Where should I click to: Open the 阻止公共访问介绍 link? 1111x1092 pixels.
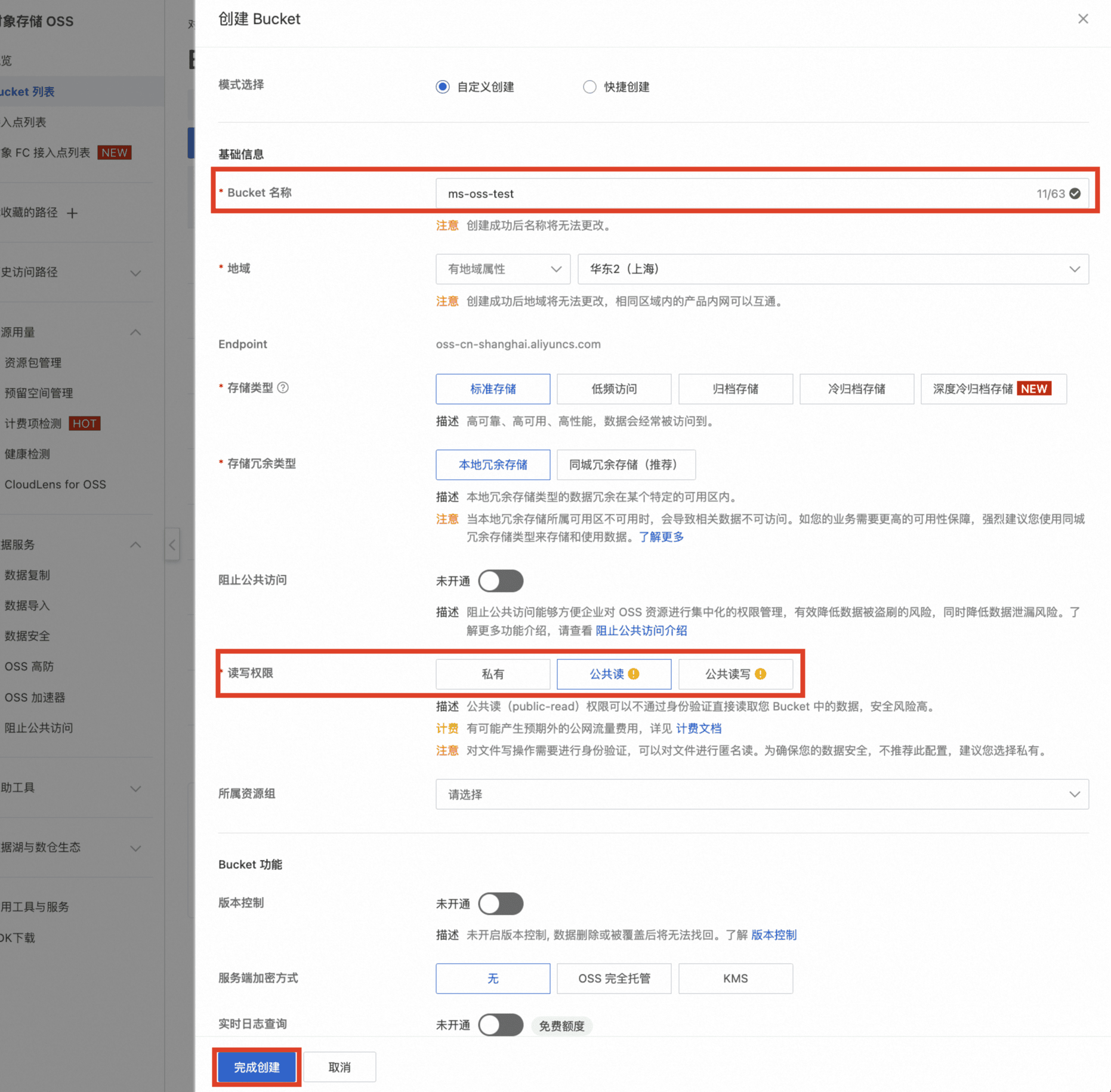point(641,630)
